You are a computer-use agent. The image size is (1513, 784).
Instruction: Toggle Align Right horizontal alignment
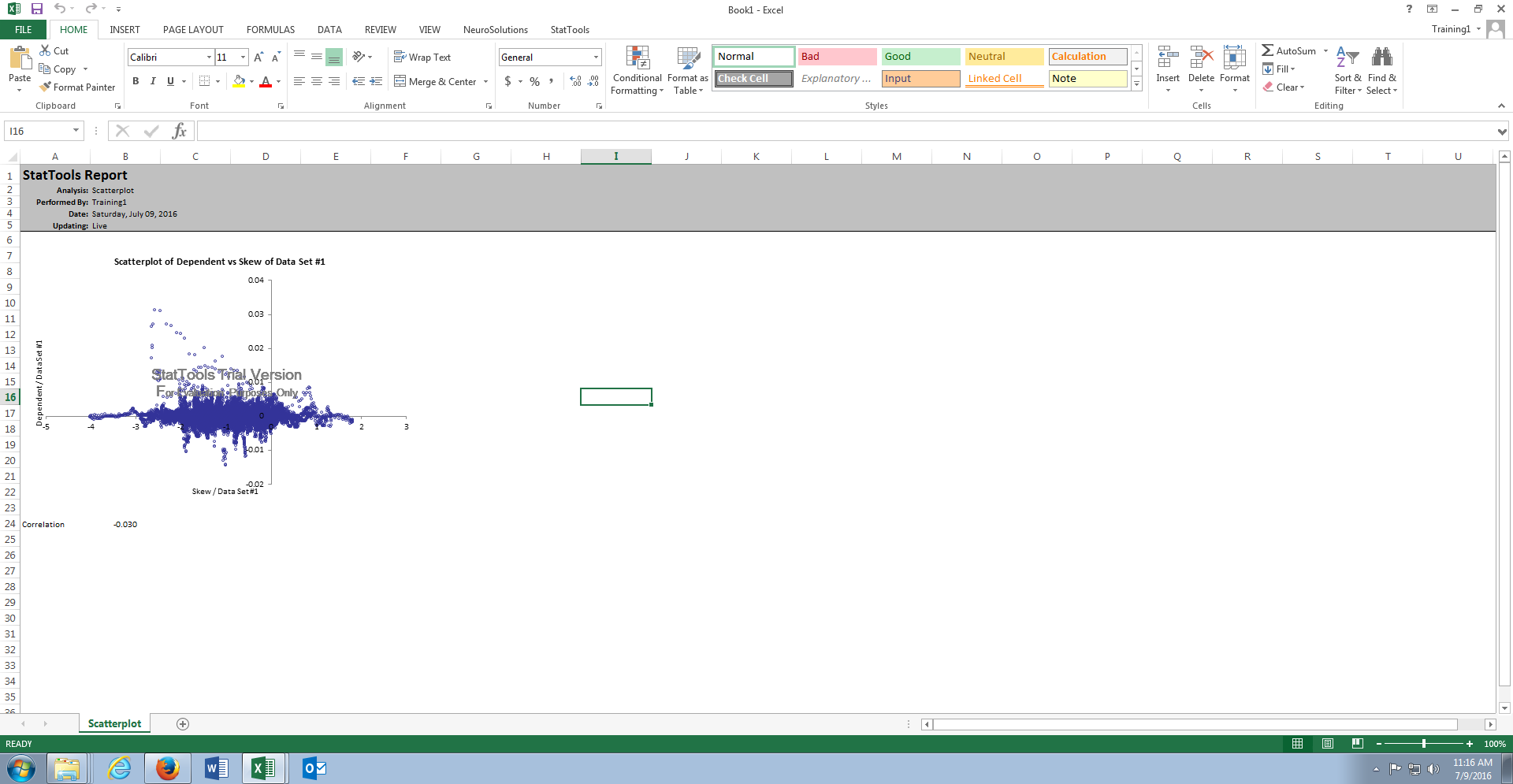pyautogui.click(x=334, y=81)
